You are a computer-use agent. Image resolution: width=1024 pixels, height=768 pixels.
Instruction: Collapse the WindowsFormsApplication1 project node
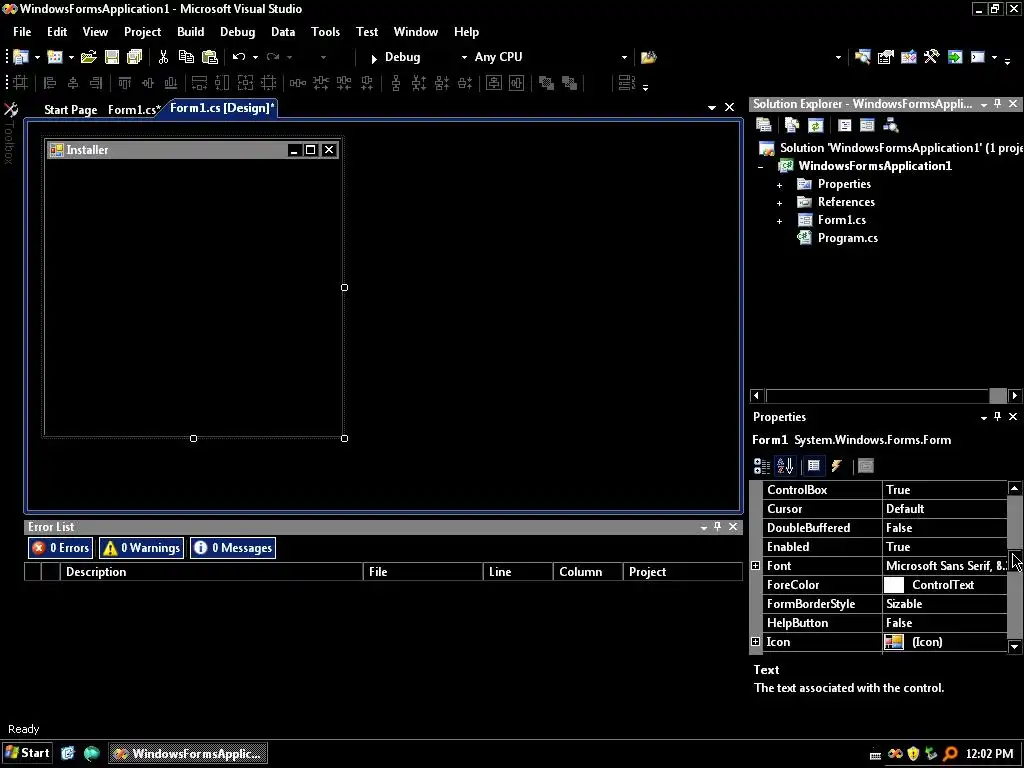[760, 167]
